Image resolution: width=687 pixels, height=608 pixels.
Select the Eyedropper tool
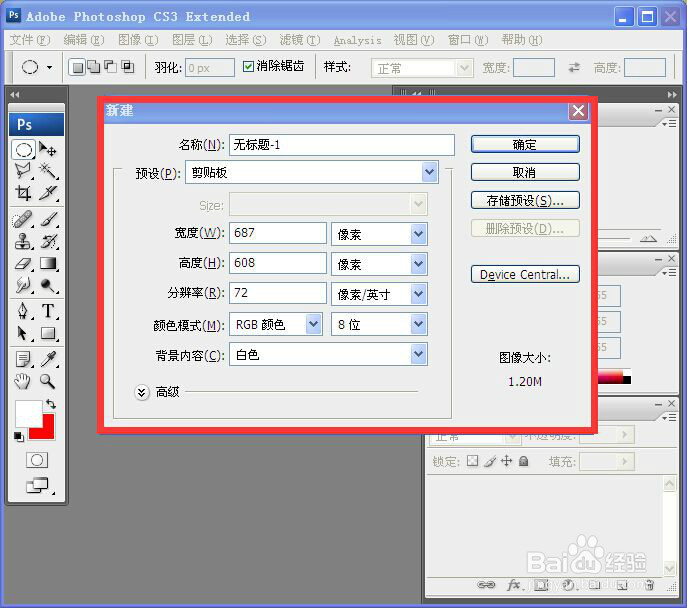point(48,359)
